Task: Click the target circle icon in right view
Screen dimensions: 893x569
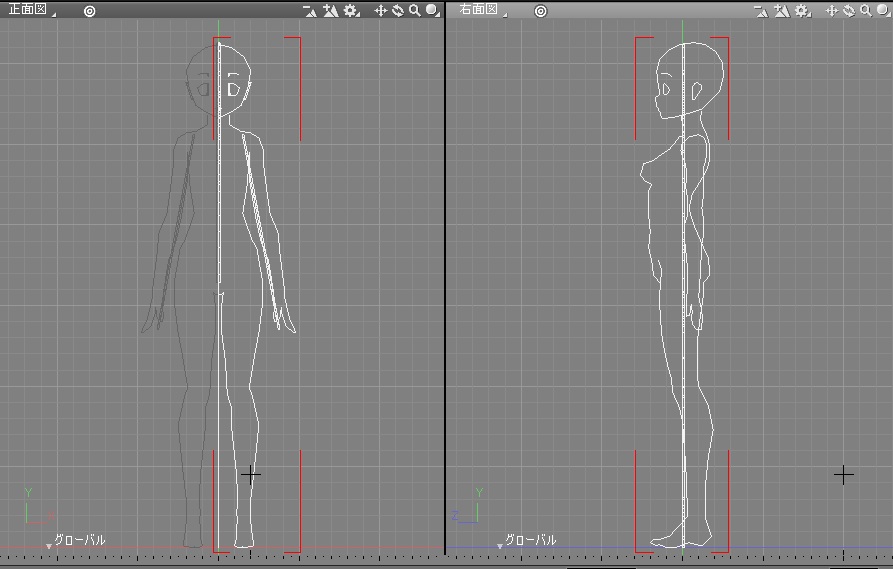Action: point(541,11)
